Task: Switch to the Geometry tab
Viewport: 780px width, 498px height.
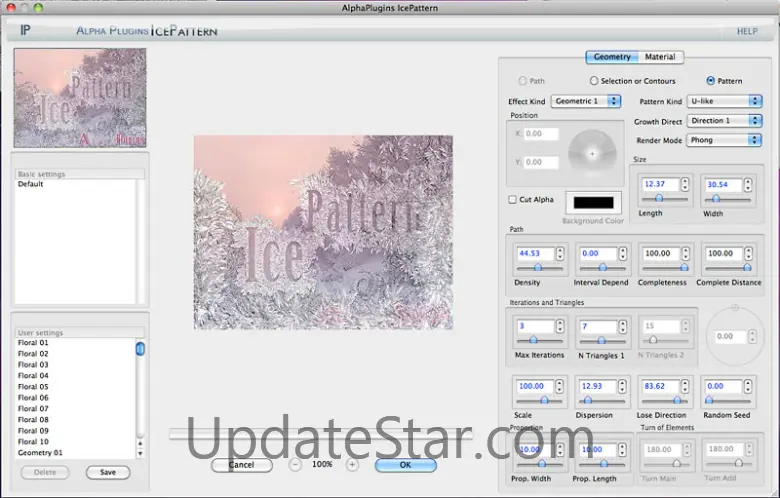Action: (x=612, y=57)
